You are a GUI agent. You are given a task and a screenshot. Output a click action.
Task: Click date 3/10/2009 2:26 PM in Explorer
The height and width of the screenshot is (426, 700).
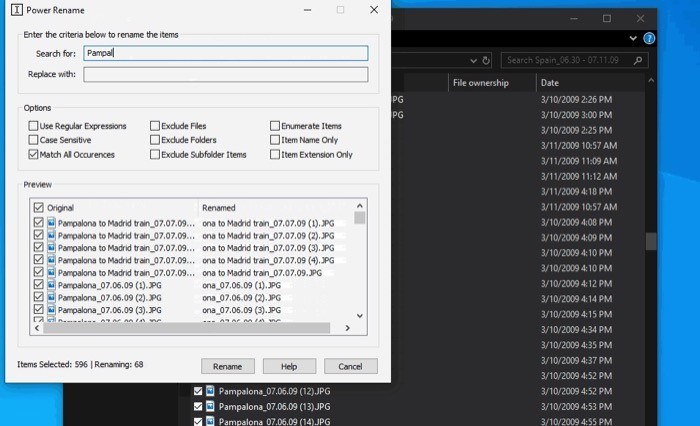tap(576, 99)
